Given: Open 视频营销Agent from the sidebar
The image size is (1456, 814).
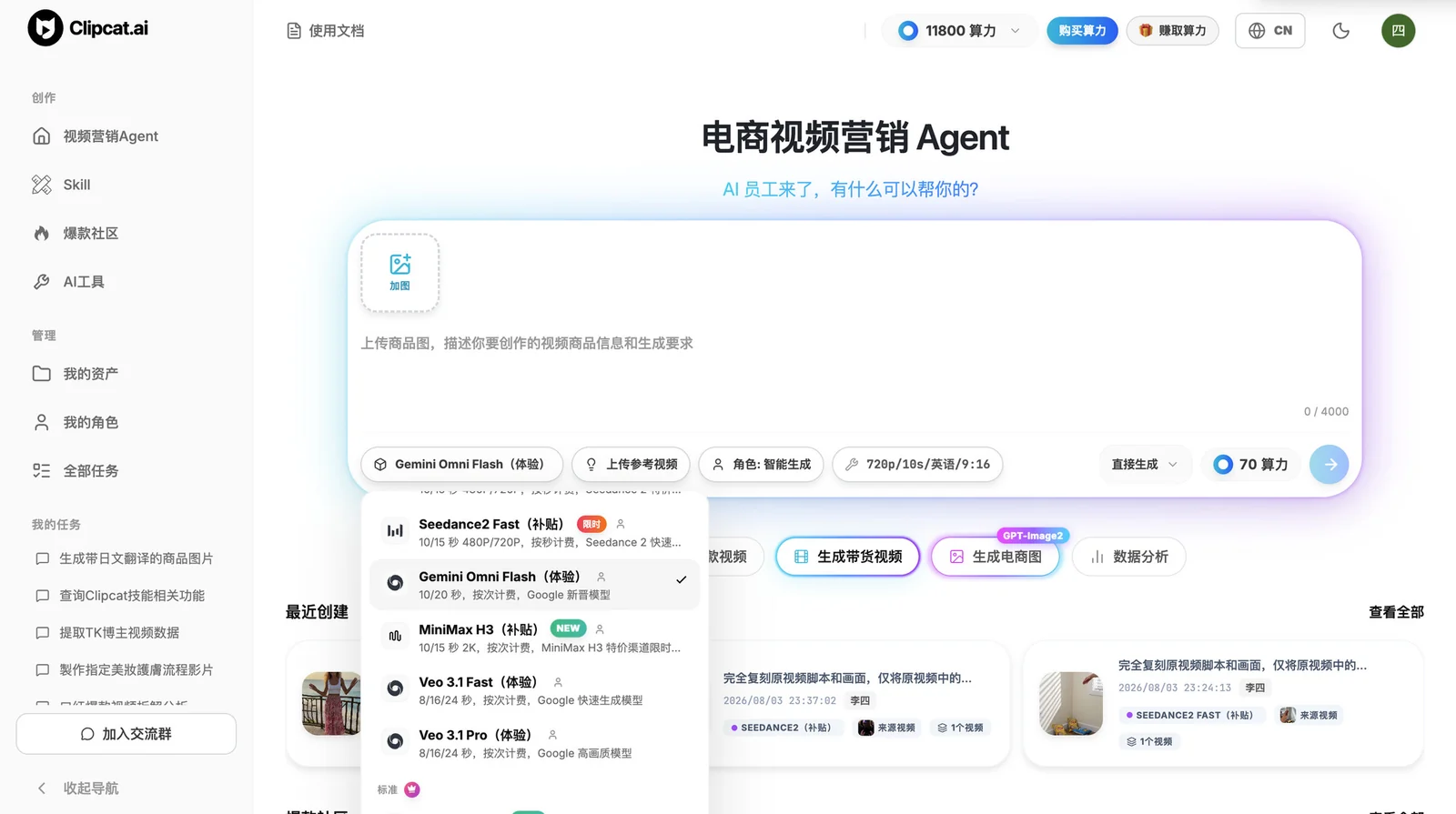Looking at the screenshot, I should (x=126, y=136).
